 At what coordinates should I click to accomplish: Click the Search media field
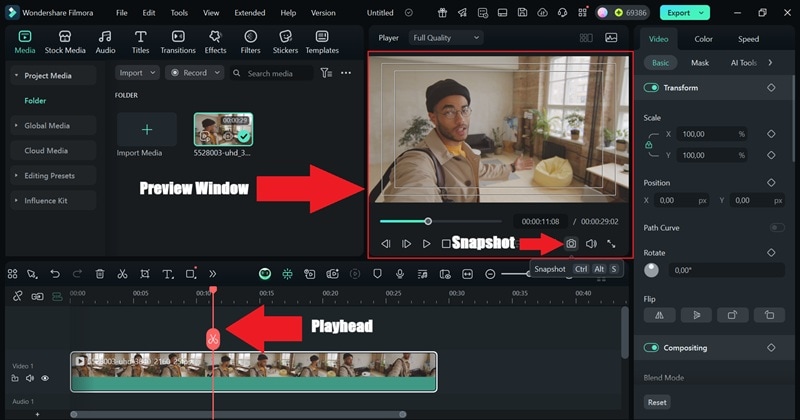[x=271, y=73]
